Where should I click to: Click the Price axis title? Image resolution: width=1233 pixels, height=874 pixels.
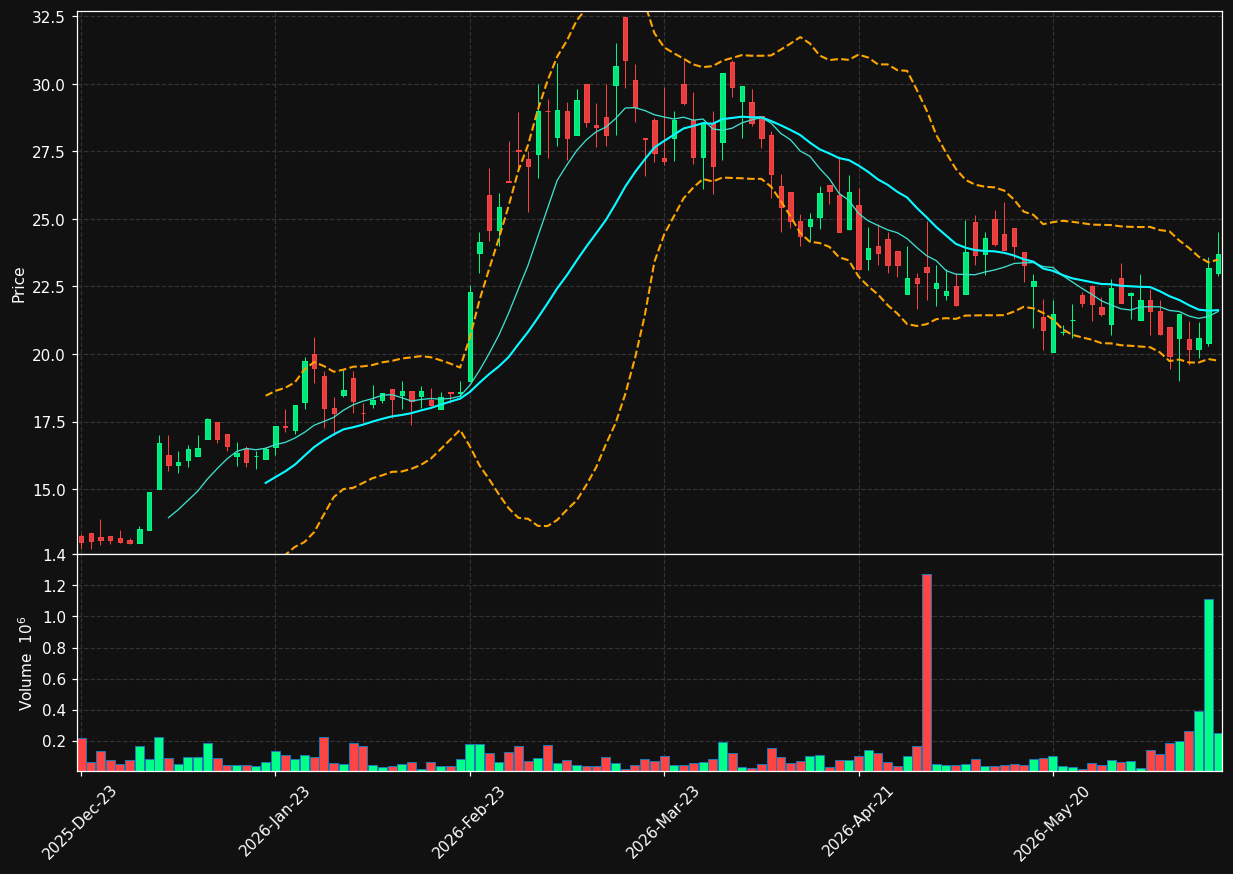(x=19, y=283)
